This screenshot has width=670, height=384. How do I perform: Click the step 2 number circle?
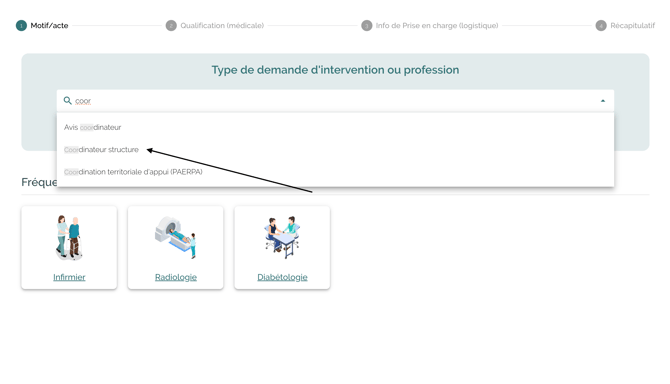point(171,26)
